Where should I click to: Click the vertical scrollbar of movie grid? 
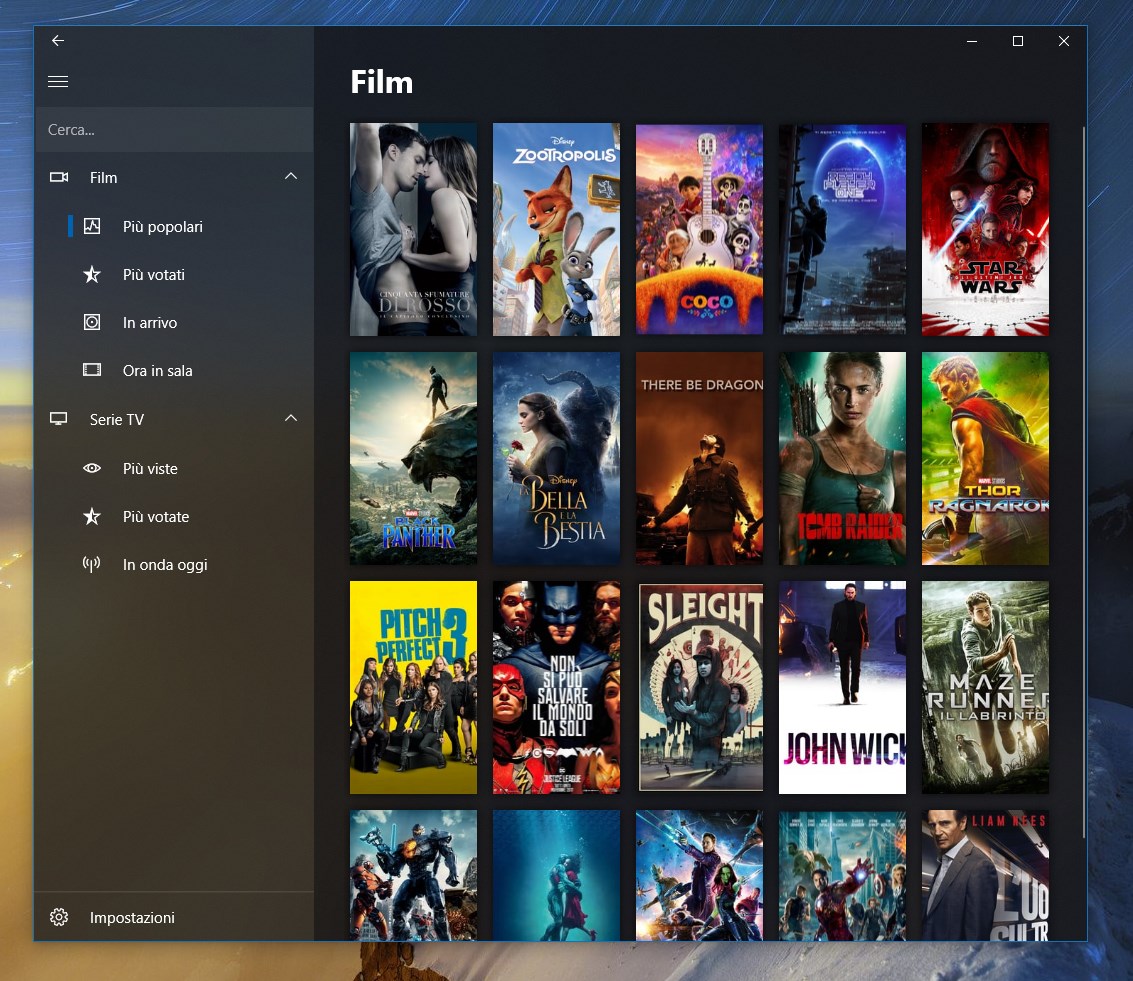(1083, 483)
